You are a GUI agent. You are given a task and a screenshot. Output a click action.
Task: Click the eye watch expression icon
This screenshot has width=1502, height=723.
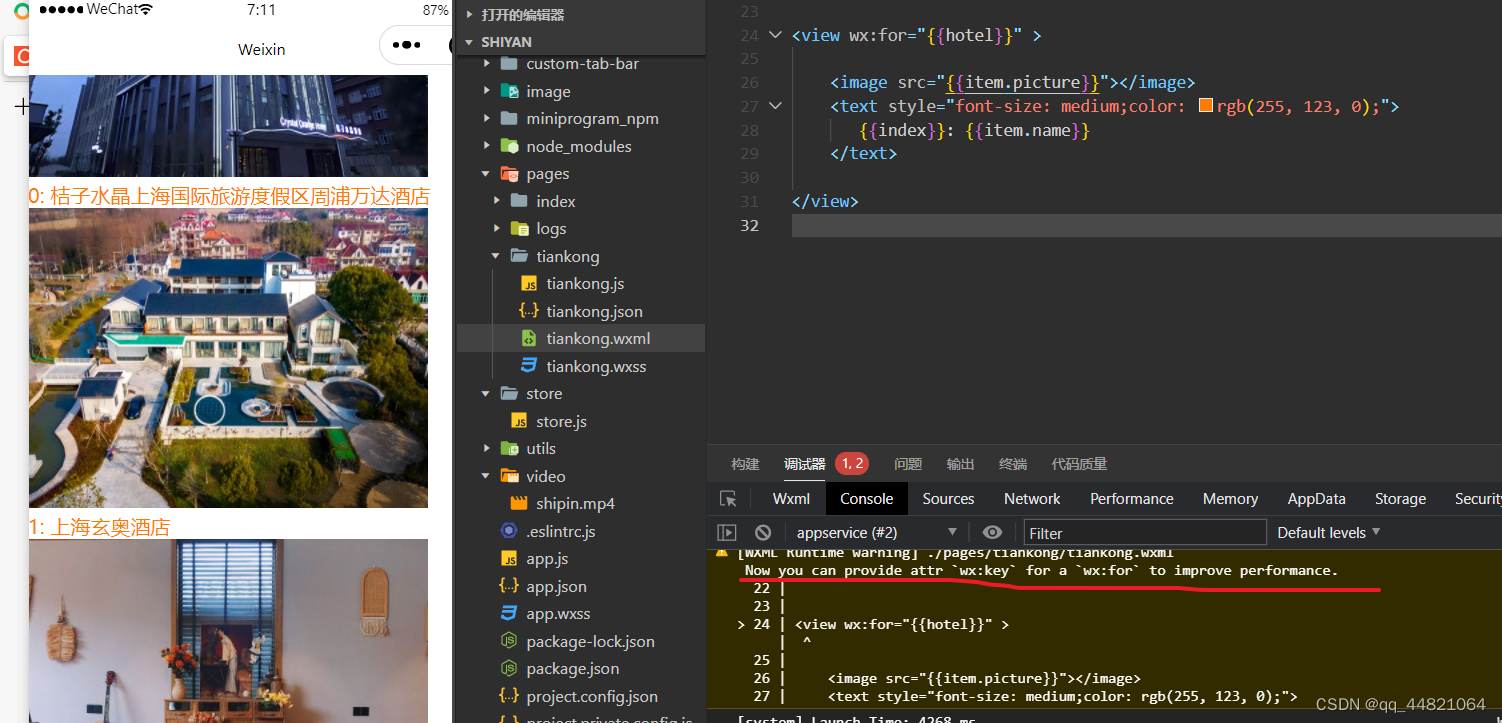click(992, 532)
